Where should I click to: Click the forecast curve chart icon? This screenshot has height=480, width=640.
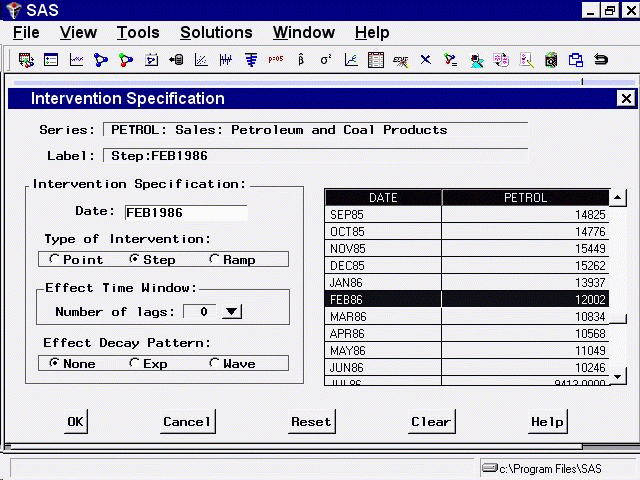click(351, 60)
